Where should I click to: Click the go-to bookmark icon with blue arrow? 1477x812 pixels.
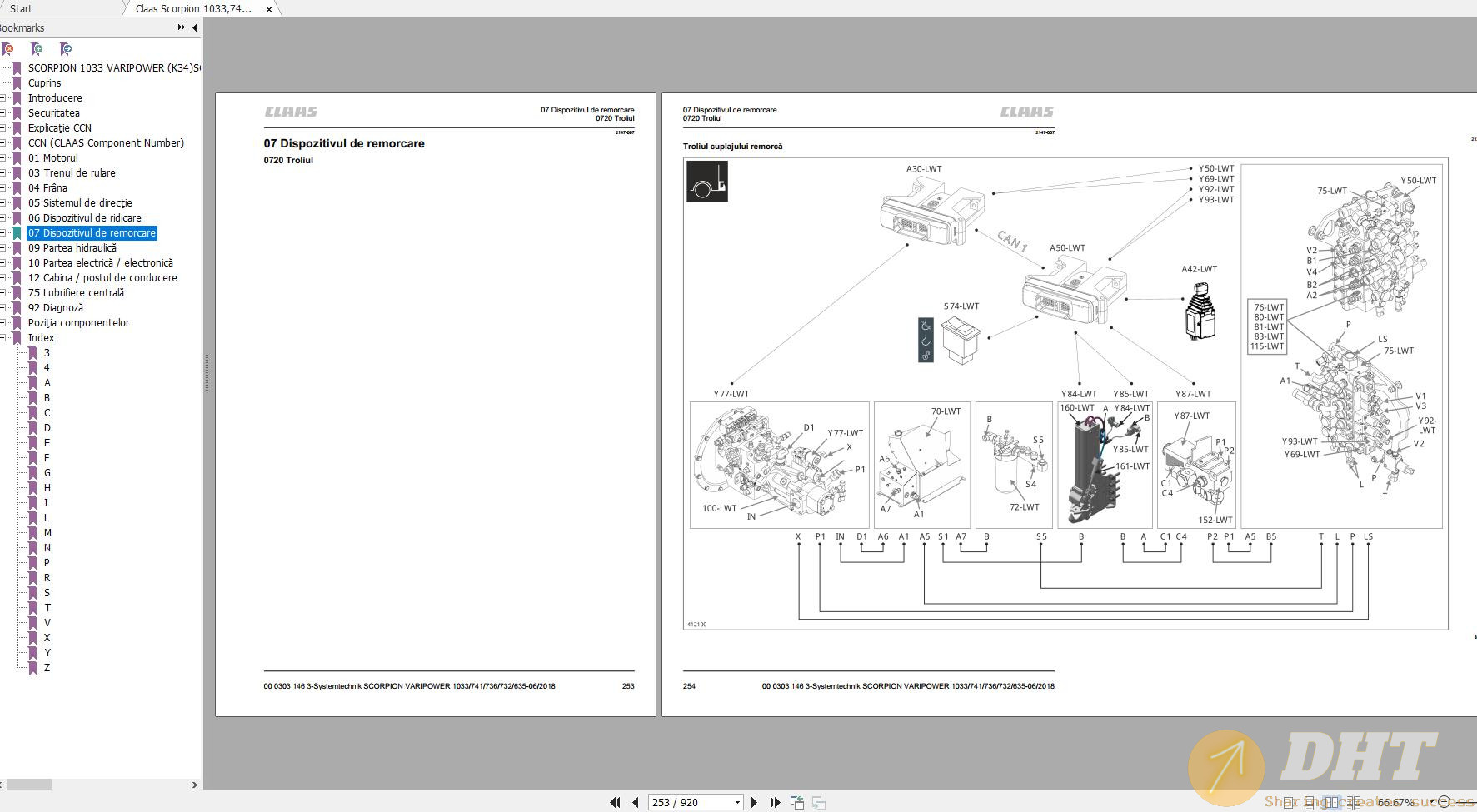66,49
